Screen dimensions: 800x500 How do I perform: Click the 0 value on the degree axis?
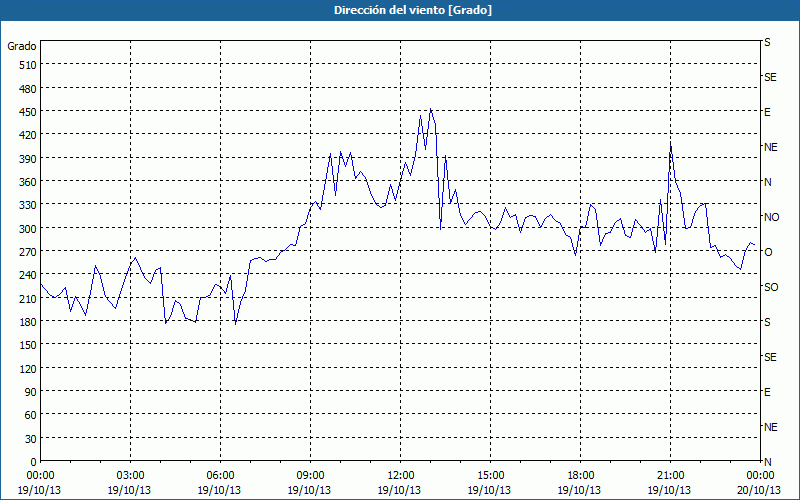tap(34, 462)
